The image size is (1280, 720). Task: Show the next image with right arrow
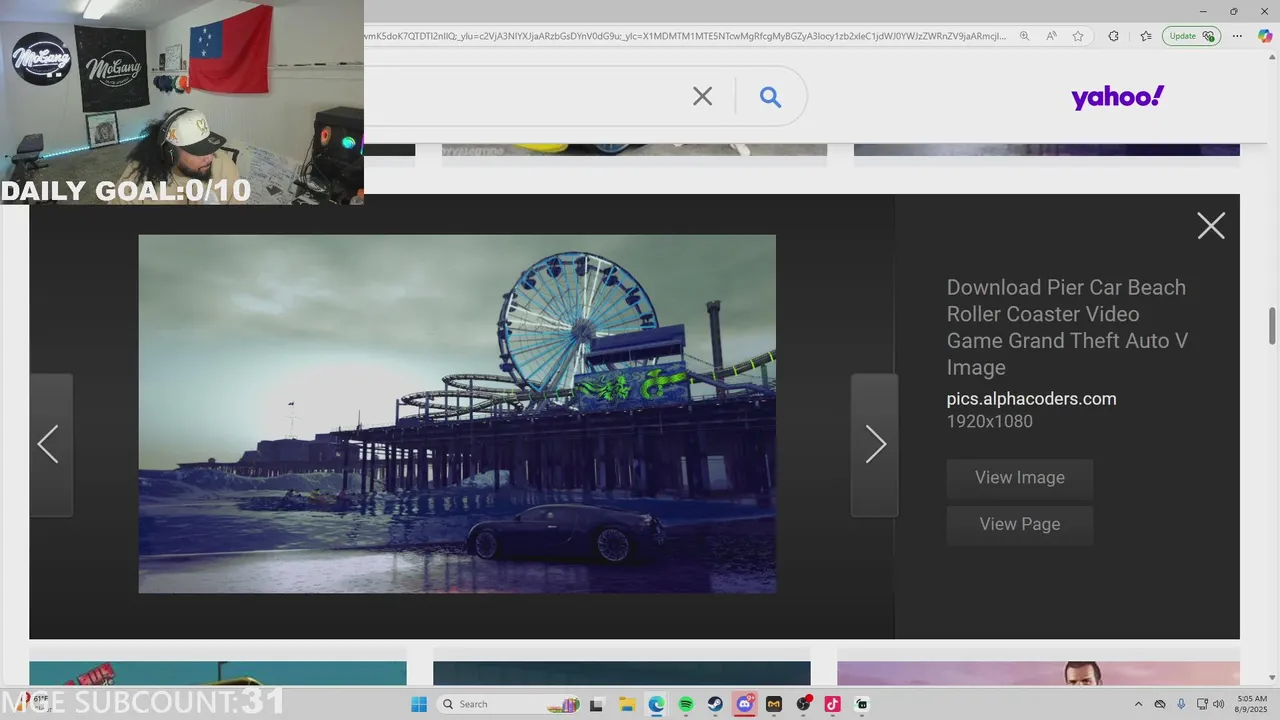pyautogui.click(x=874, y=445)
